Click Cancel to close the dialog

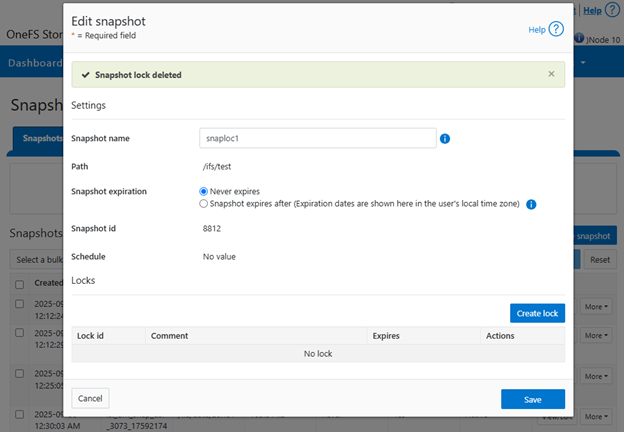point(90,398)
